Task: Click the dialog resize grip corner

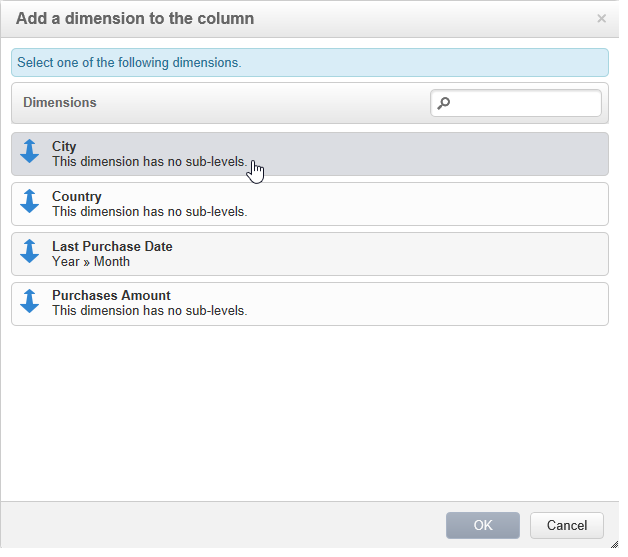Action: [613, 542]
